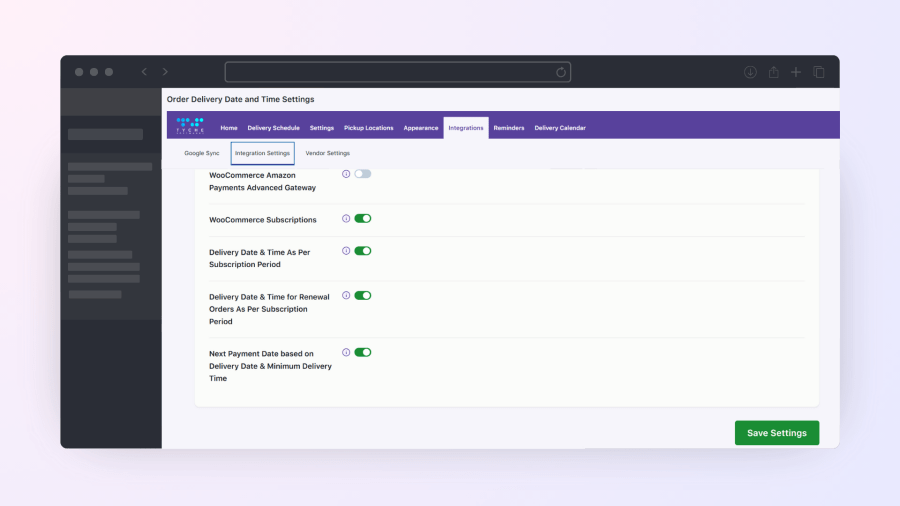
Task: Disable the WooCommerce Subscriptions toggle
Action: tap(362, 218)
